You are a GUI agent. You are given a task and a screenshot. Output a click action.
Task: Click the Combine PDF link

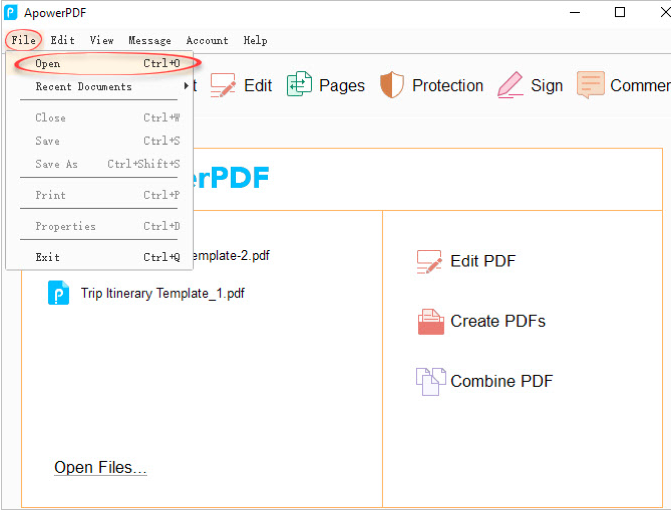[502, 381]
